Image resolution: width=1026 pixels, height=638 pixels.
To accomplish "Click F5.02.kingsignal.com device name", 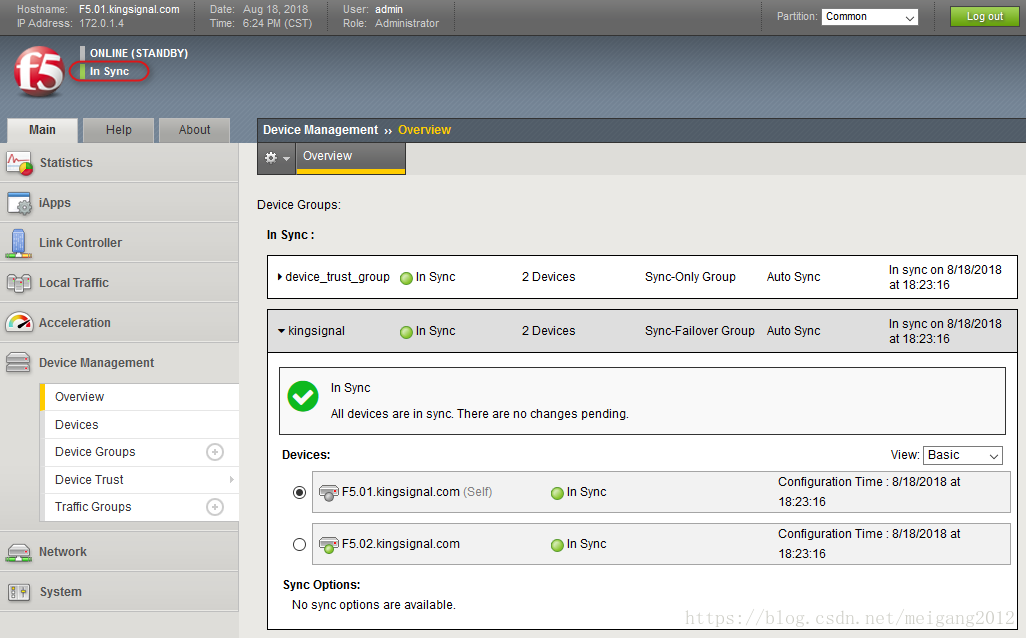I will pyautogui.click(x=401, y=544).
